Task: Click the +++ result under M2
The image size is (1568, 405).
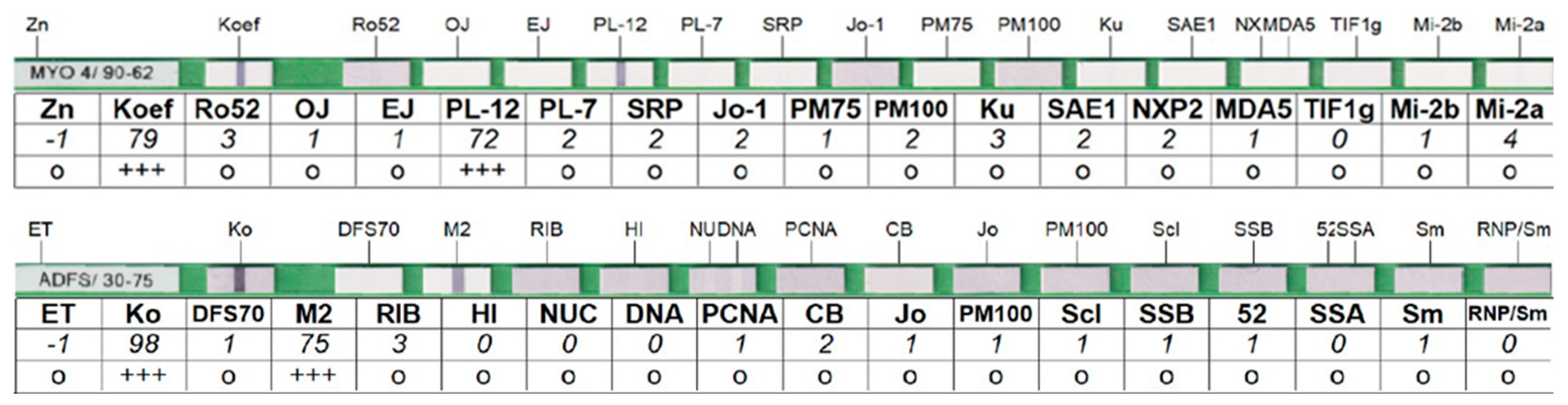Action: pos(313,376)
